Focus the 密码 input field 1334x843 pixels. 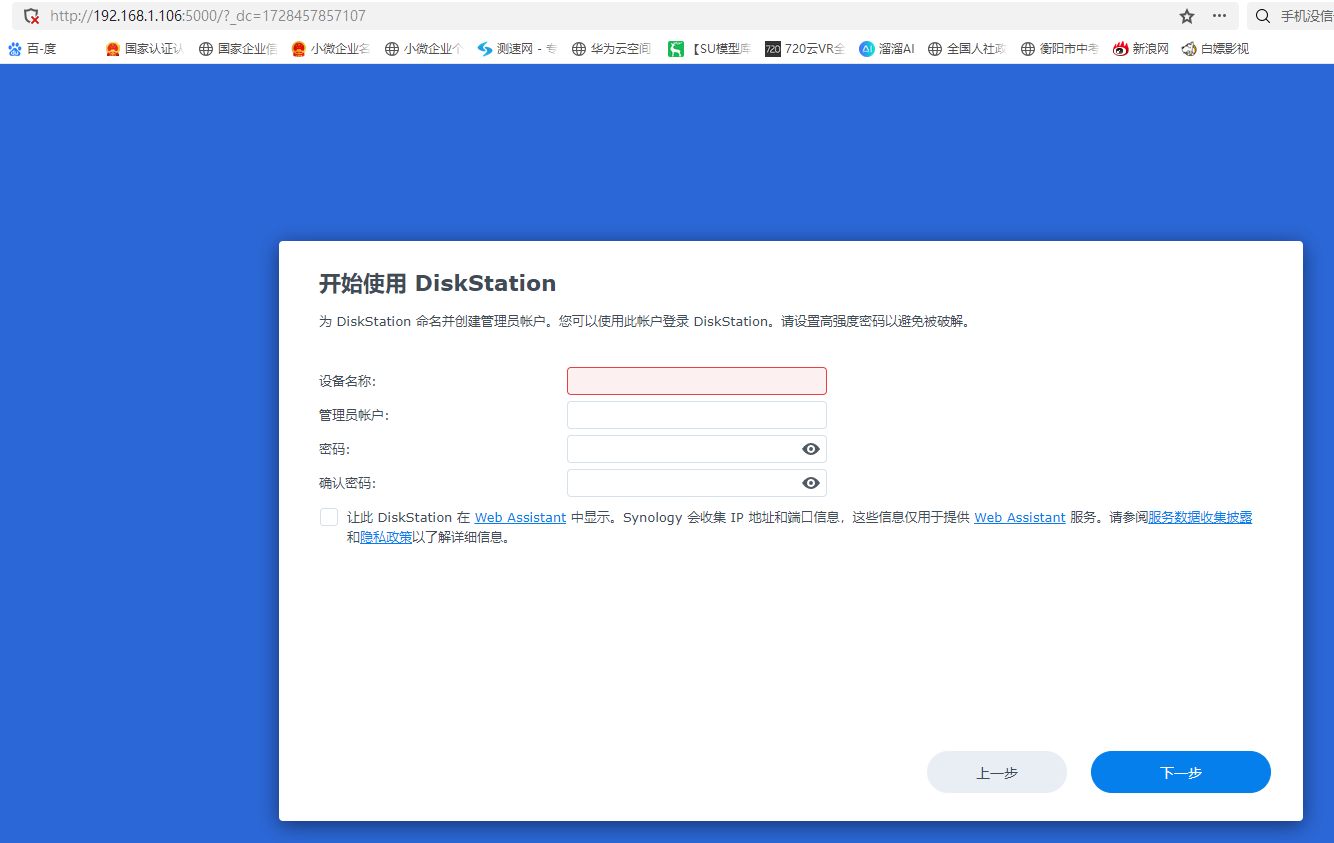click(x=697, y=449)
